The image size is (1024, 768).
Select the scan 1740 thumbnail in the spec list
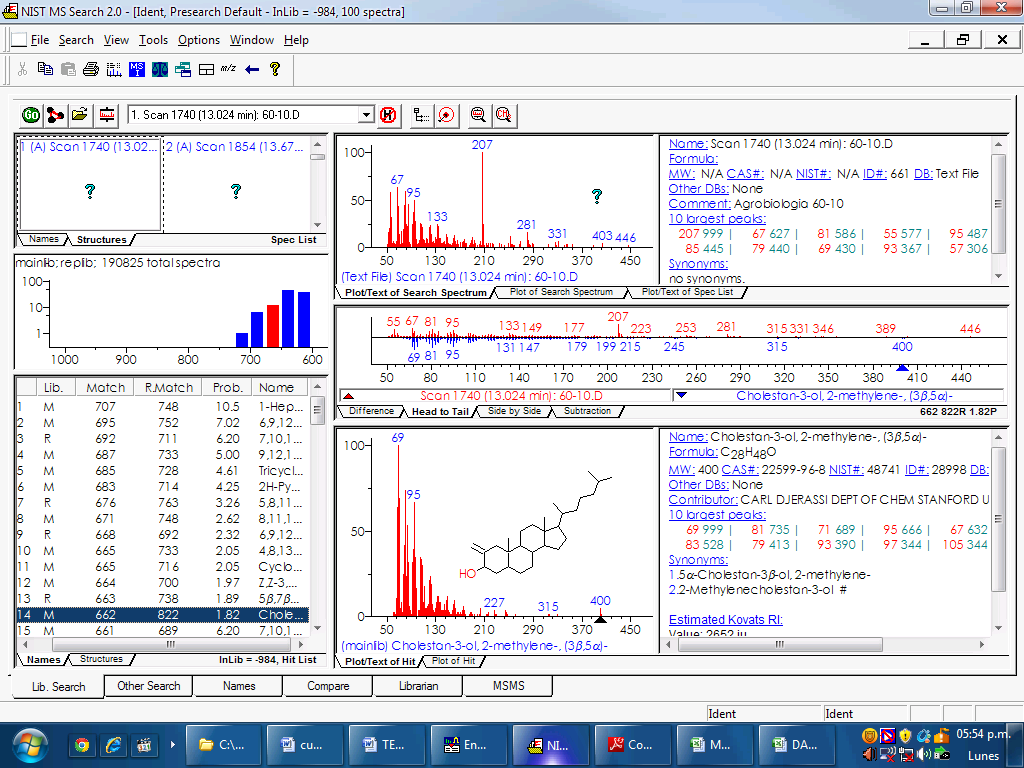pos(90,184)
